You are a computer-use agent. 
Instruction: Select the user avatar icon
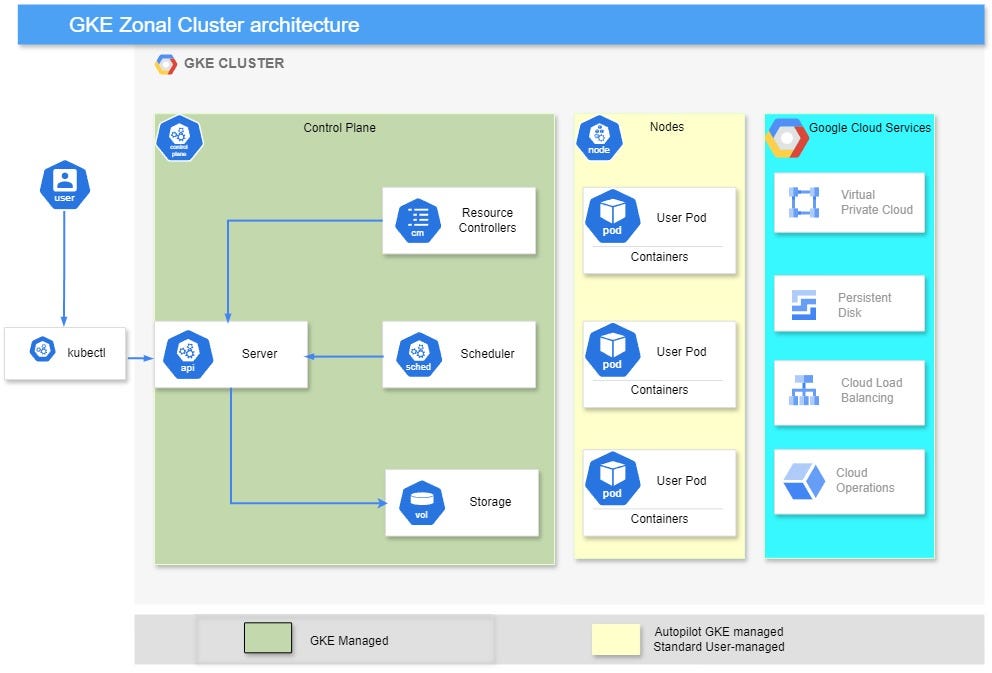[64, 184]
